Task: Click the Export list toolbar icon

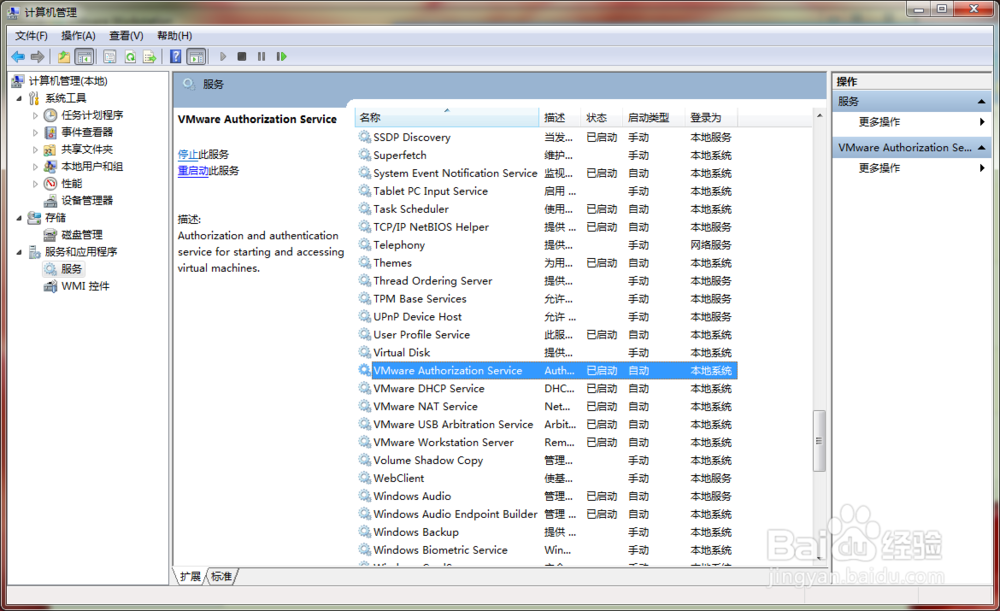Action: (x=150, y=57)
